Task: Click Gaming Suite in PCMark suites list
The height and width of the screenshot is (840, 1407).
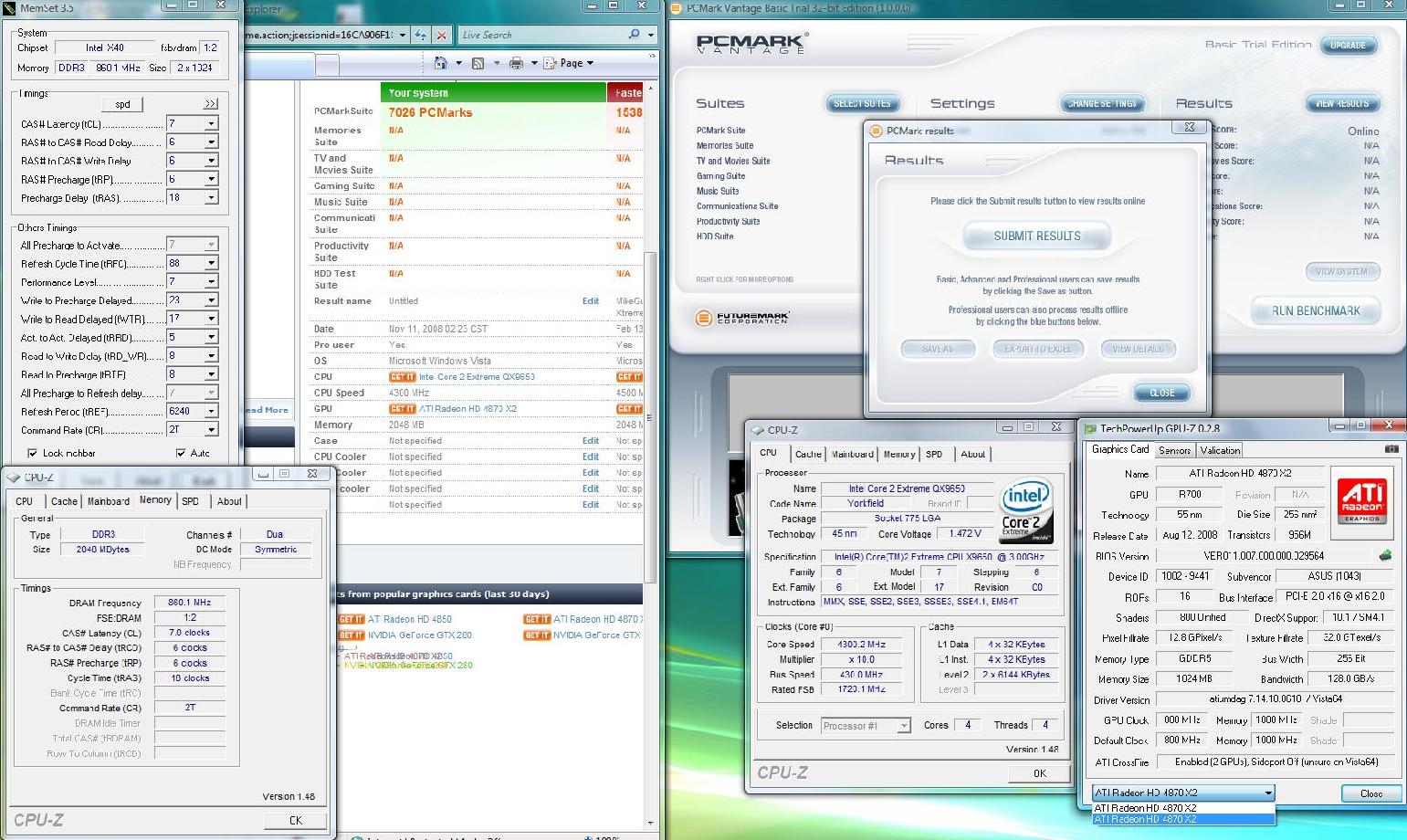Action: point(720,176)
